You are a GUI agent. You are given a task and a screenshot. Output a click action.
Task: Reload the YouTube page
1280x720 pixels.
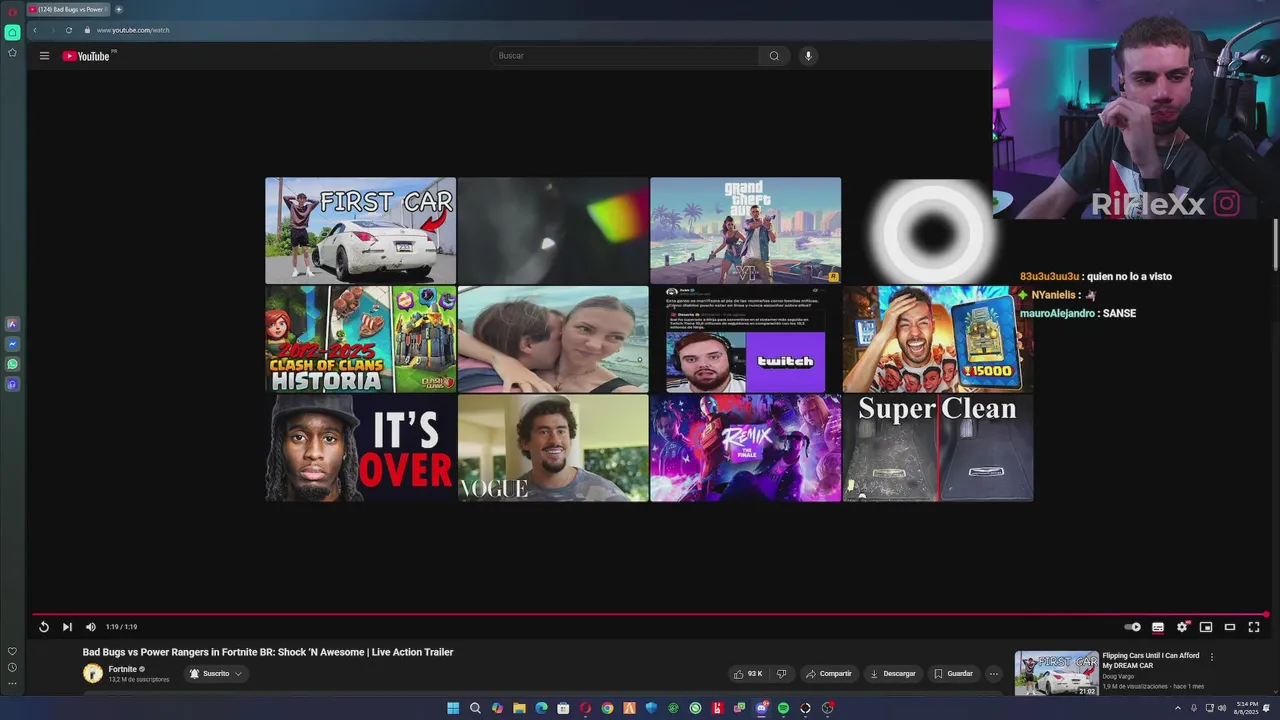(x=68, y=30)
